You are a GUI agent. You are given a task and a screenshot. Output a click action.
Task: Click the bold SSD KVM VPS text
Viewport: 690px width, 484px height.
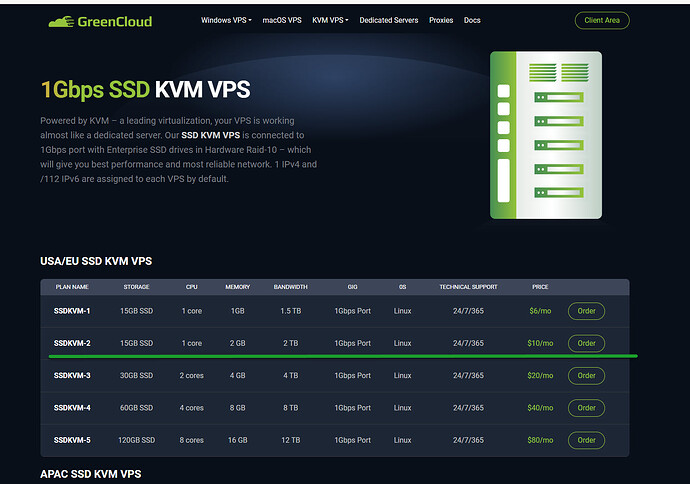point(211,135)
